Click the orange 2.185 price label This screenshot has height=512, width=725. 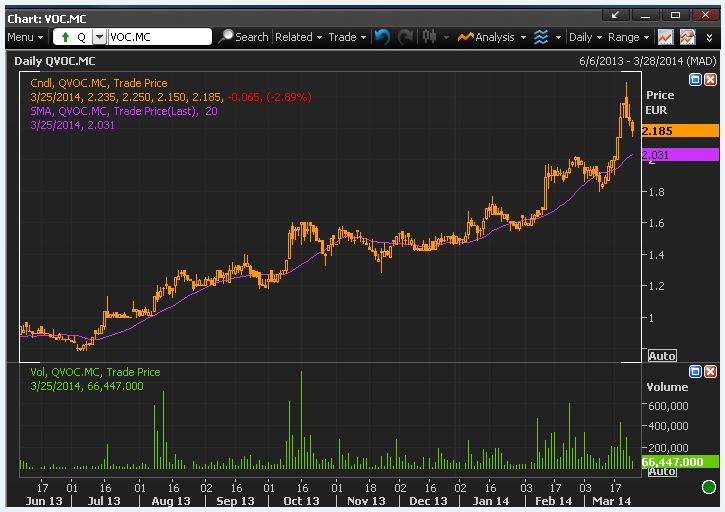(x=680, y=130)
